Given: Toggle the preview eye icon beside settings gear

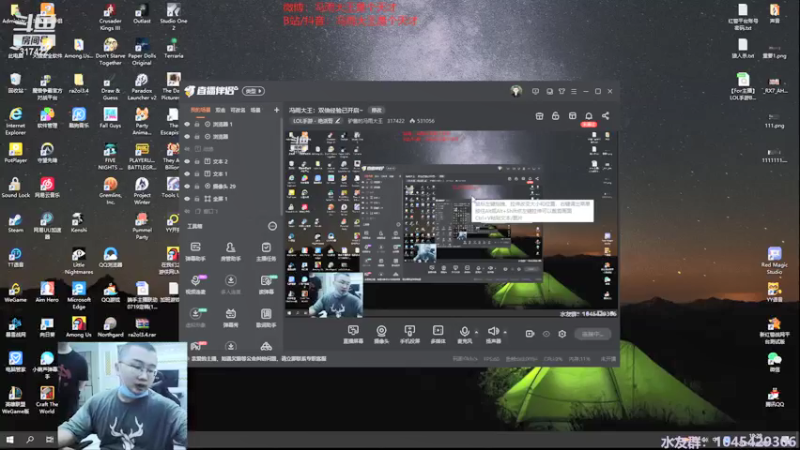Looking at the screenshot, I should coord(546,334).
